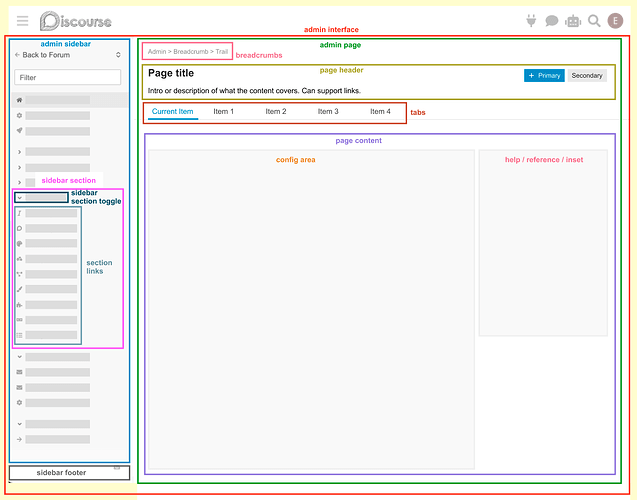Screen dimensions: 637x500
Task: Click the home icon in the admin sidebar
Action: click(x=19, y=100)
